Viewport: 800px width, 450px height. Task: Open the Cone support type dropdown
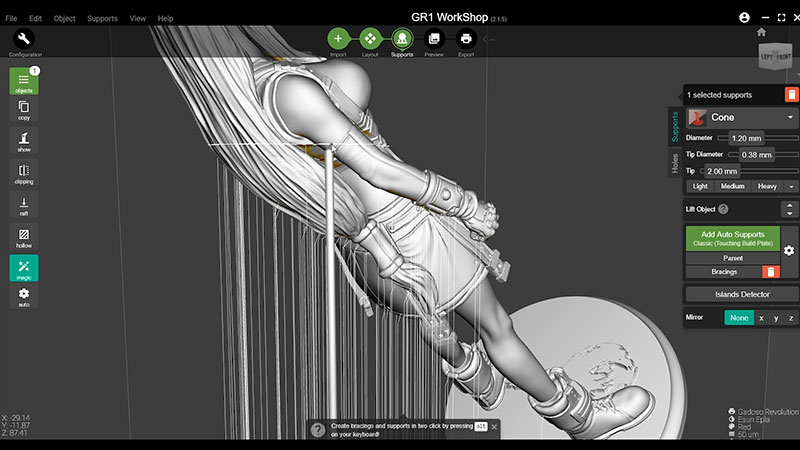pos(741,117)
